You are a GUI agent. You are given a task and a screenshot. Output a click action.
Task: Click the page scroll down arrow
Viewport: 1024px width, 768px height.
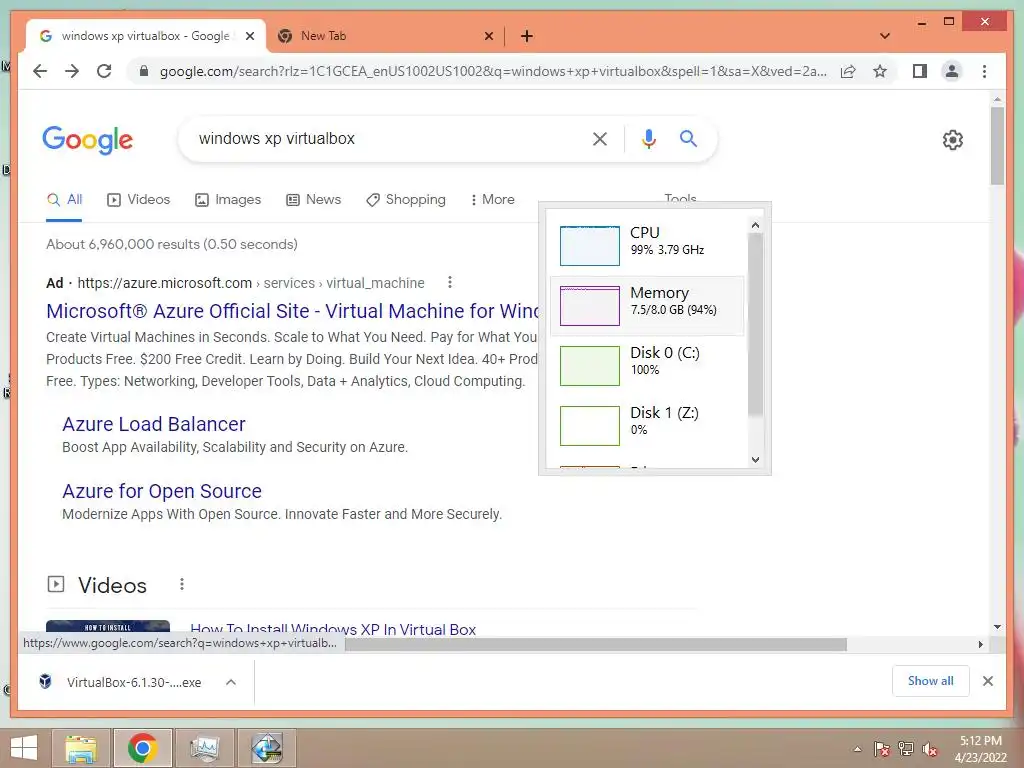click(997, 627)
